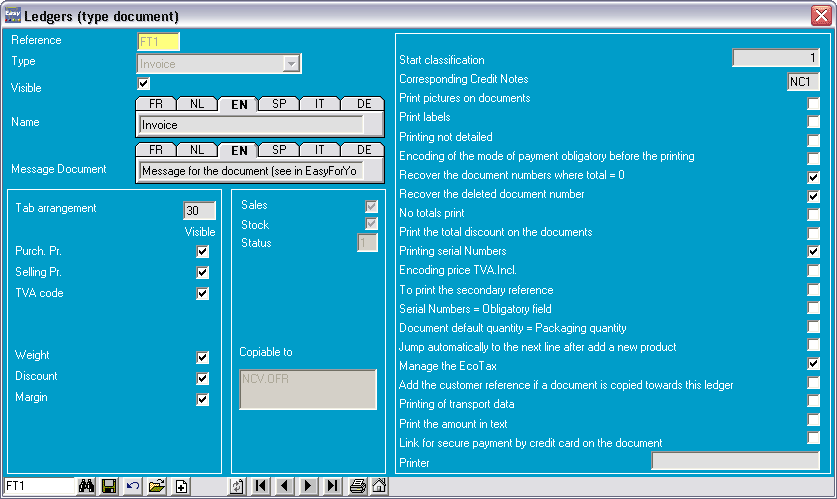Toggle the Weight visible checkbox
The width and height of the screenshot is (837, 499).
click(x=203, y=357)
